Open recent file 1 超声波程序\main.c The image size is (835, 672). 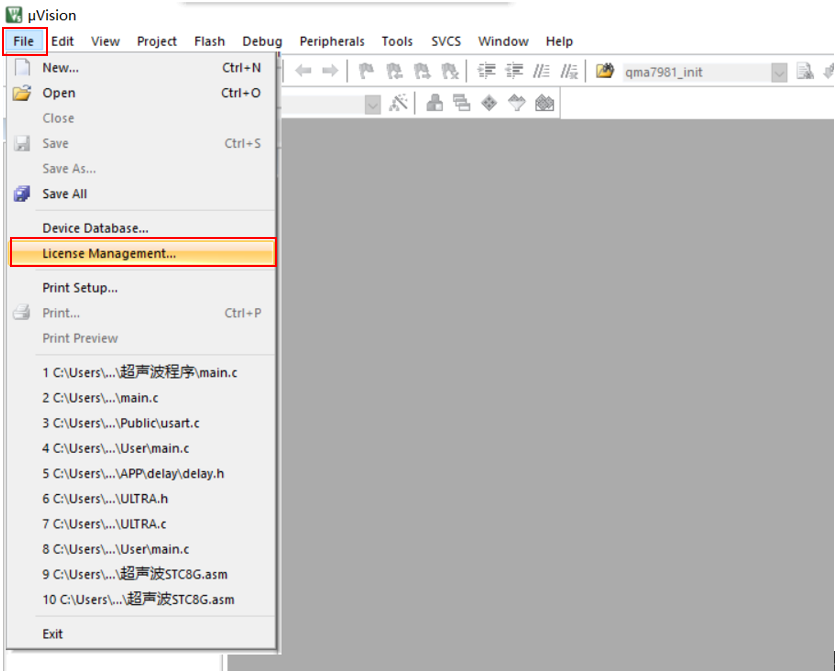(142, 372)
